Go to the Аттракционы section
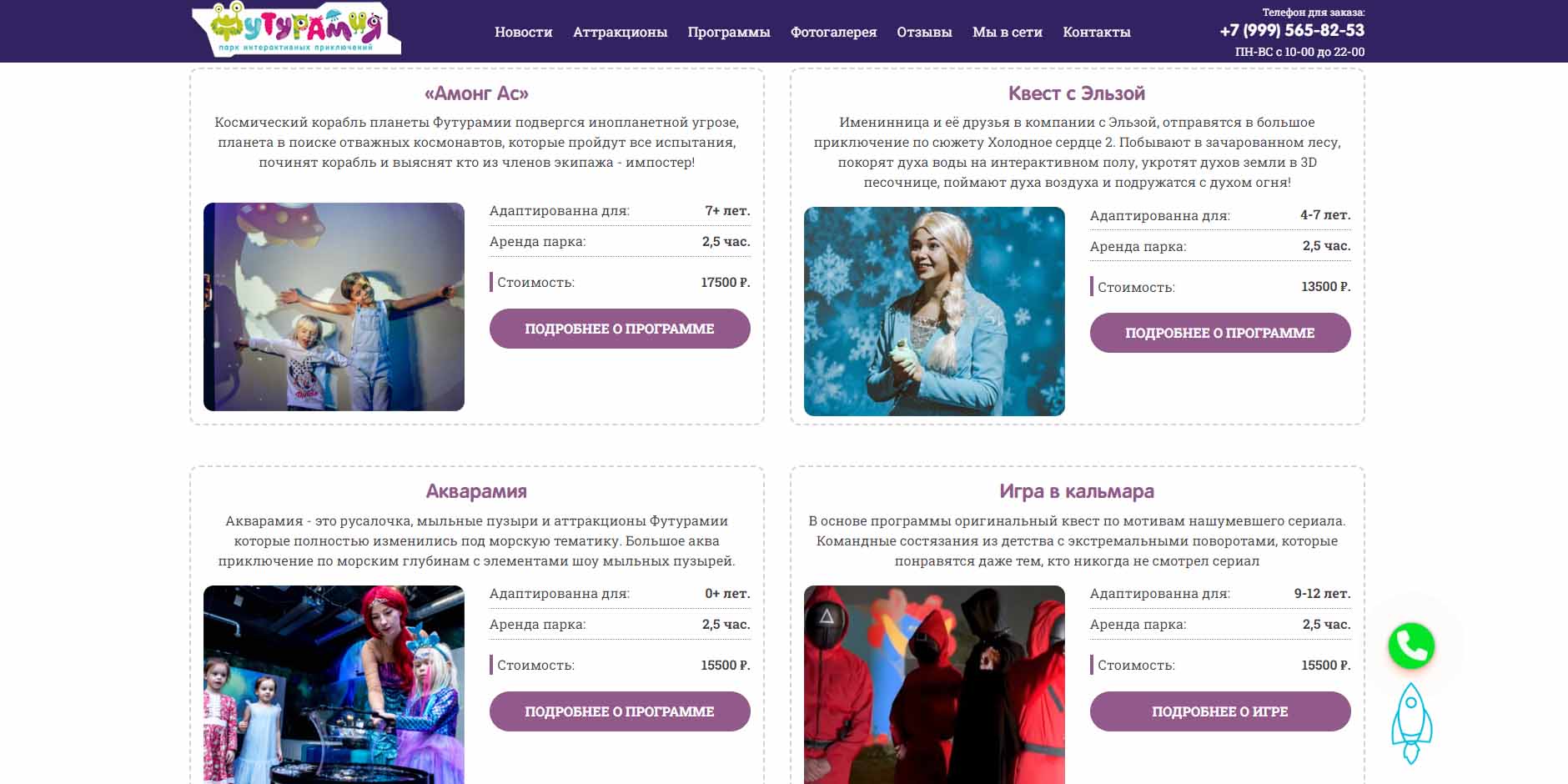Image resolution: width=1568 pixels, height=784 pixels. tap(620, 32)
